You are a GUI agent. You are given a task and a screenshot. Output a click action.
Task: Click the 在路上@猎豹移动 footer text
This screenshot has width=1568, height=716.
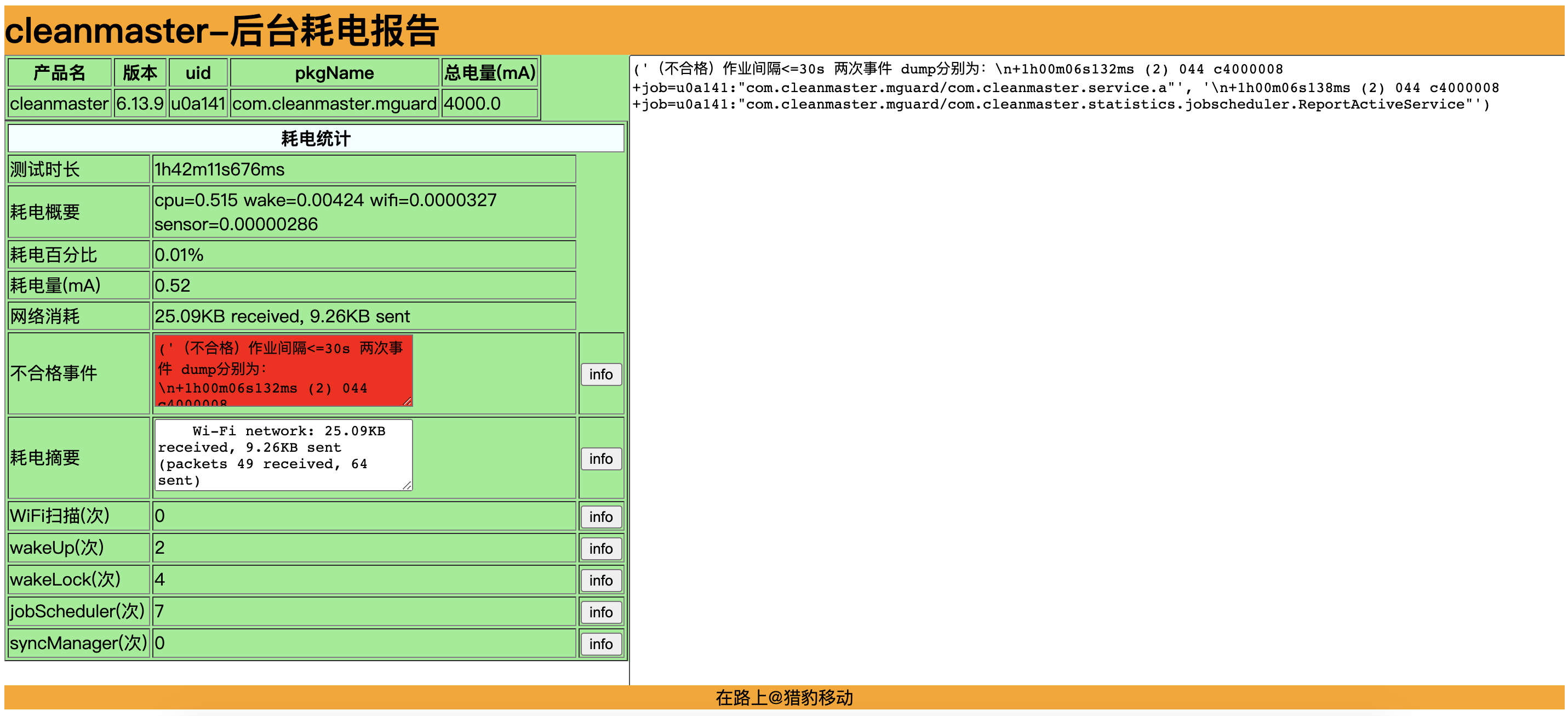click(x=784, y=697)
